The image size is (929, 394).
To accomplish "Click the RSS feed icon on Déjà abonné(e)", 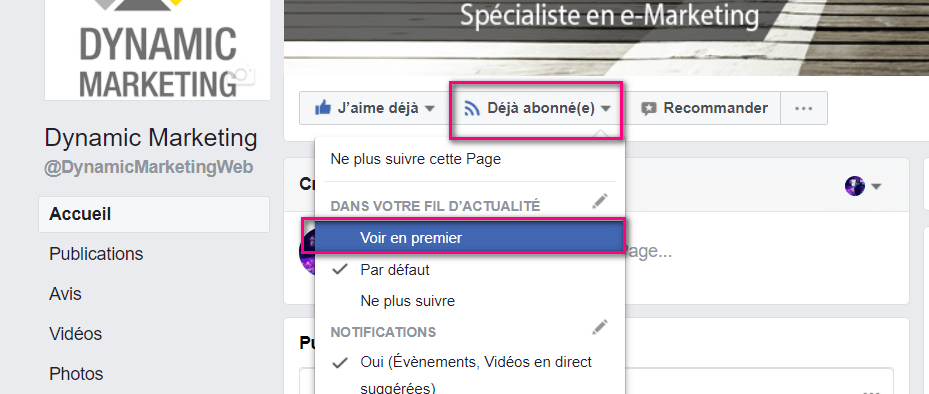I will [472, 108].
